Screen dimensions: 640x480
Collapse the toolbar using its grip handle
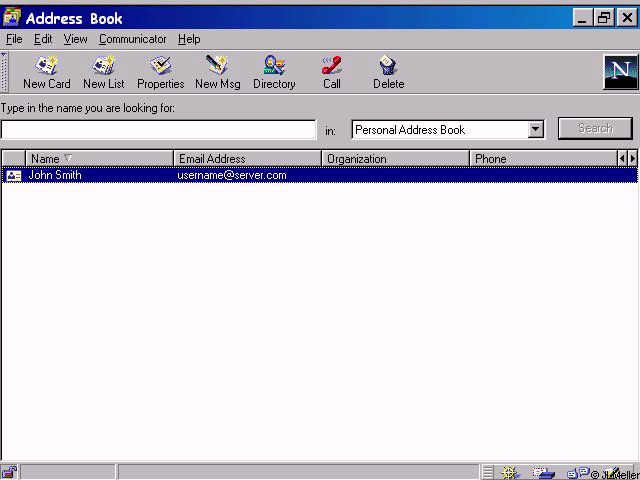click(x=4, y=72)
